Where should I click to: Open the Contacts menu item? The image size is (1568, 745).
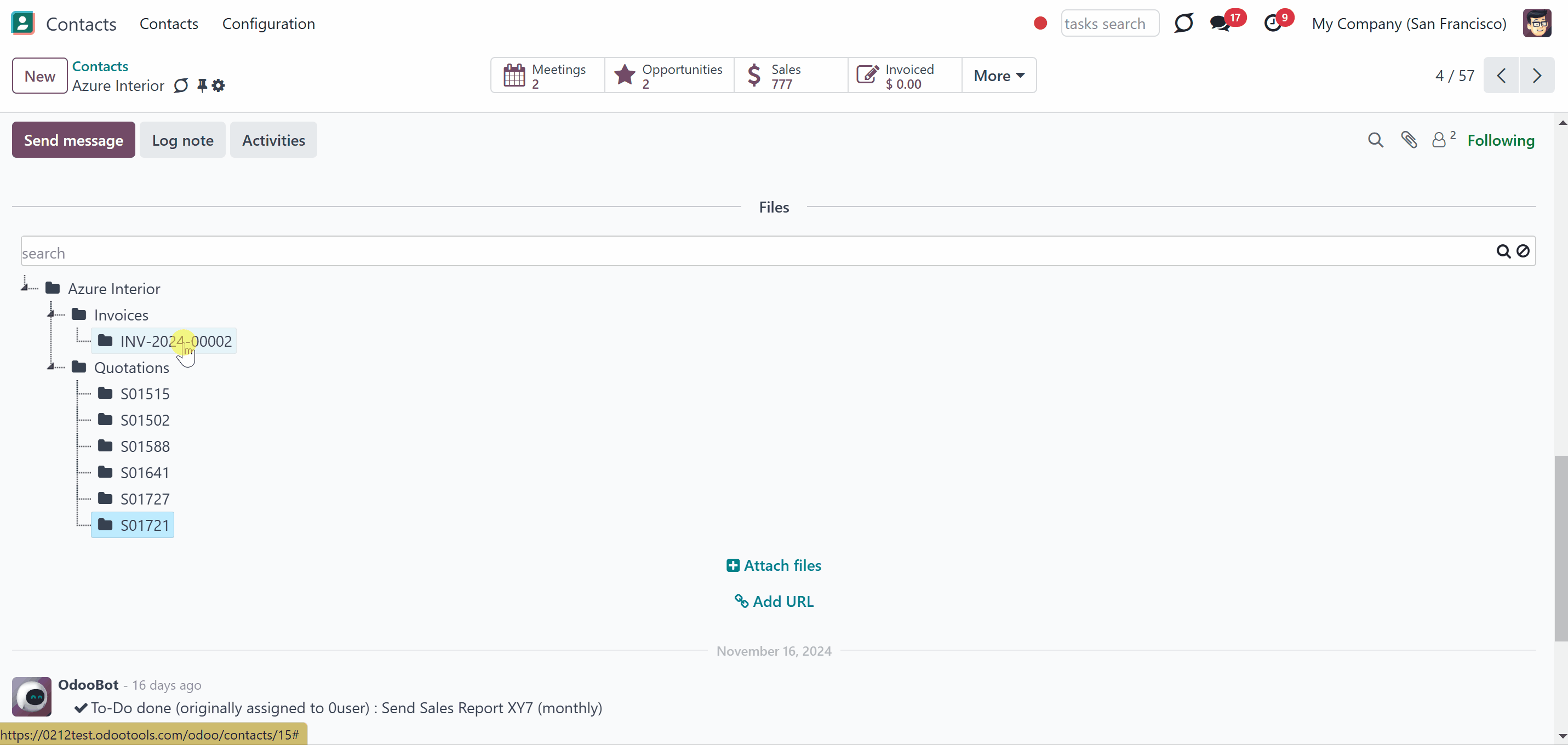169,24
